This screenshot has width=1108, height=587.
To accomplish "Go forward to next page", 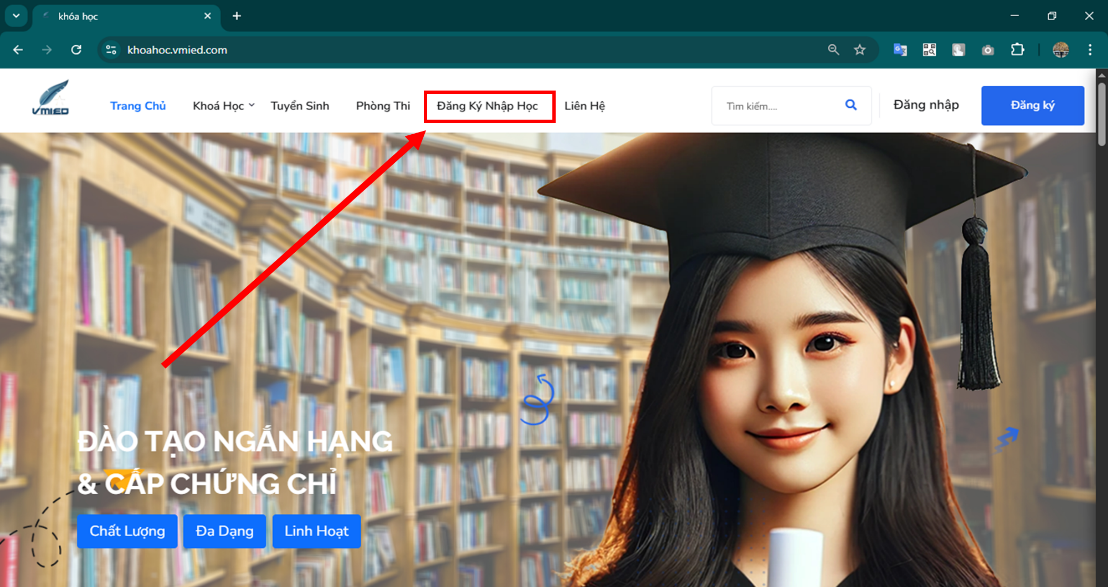I will tap(47, 49).
